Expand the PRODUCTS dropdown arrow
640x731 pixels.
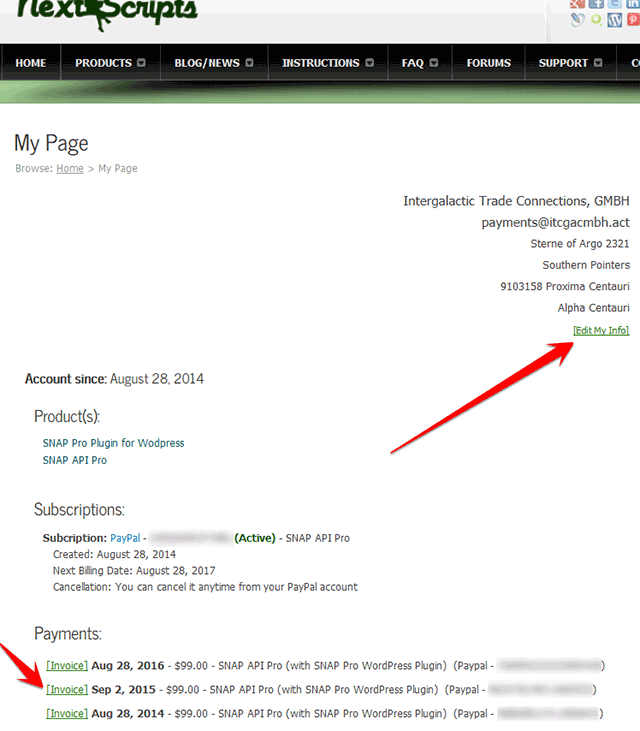(x=141, y=63)
